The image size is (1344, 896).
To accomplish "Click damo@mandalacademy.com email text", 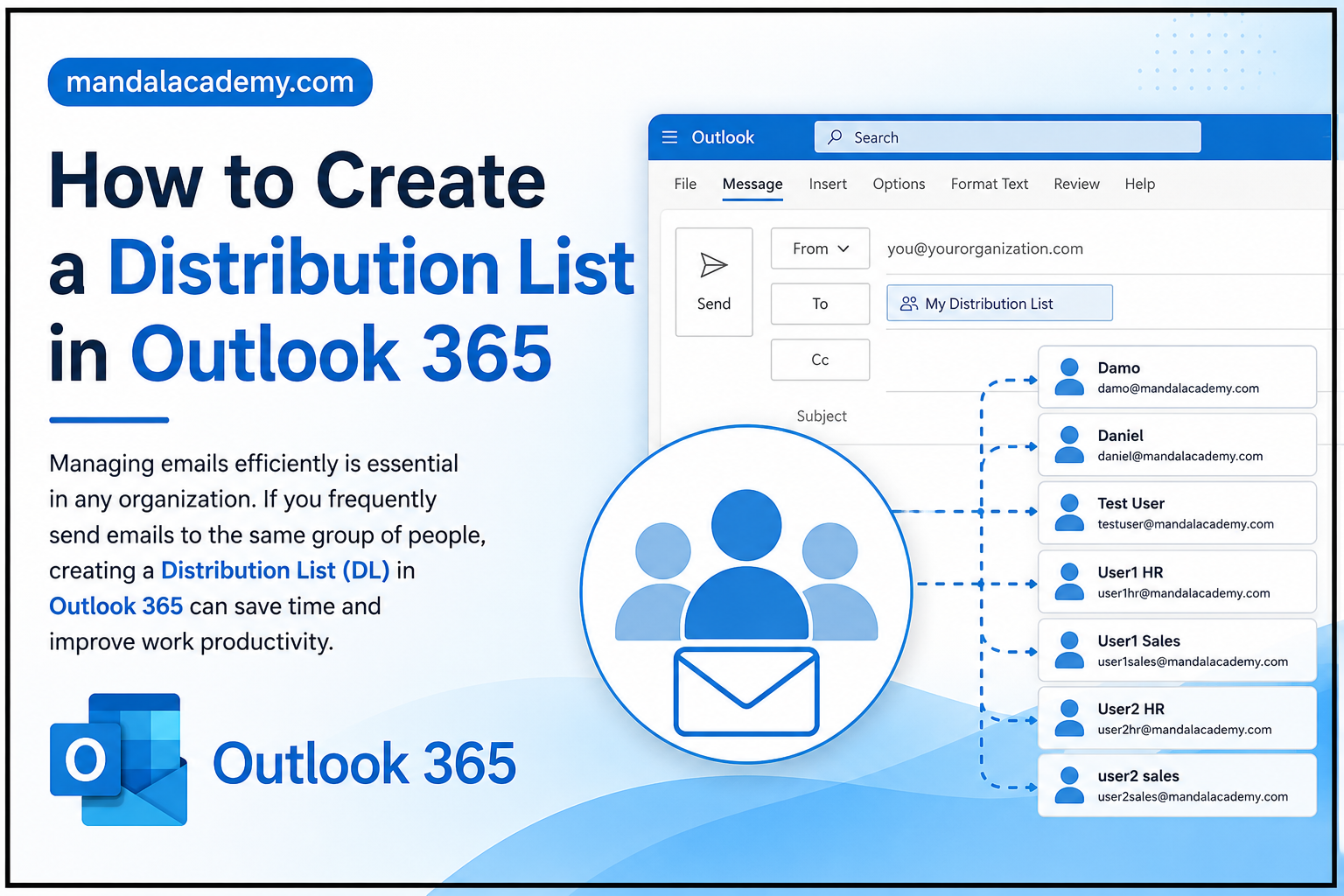I will pos(1179,388).
